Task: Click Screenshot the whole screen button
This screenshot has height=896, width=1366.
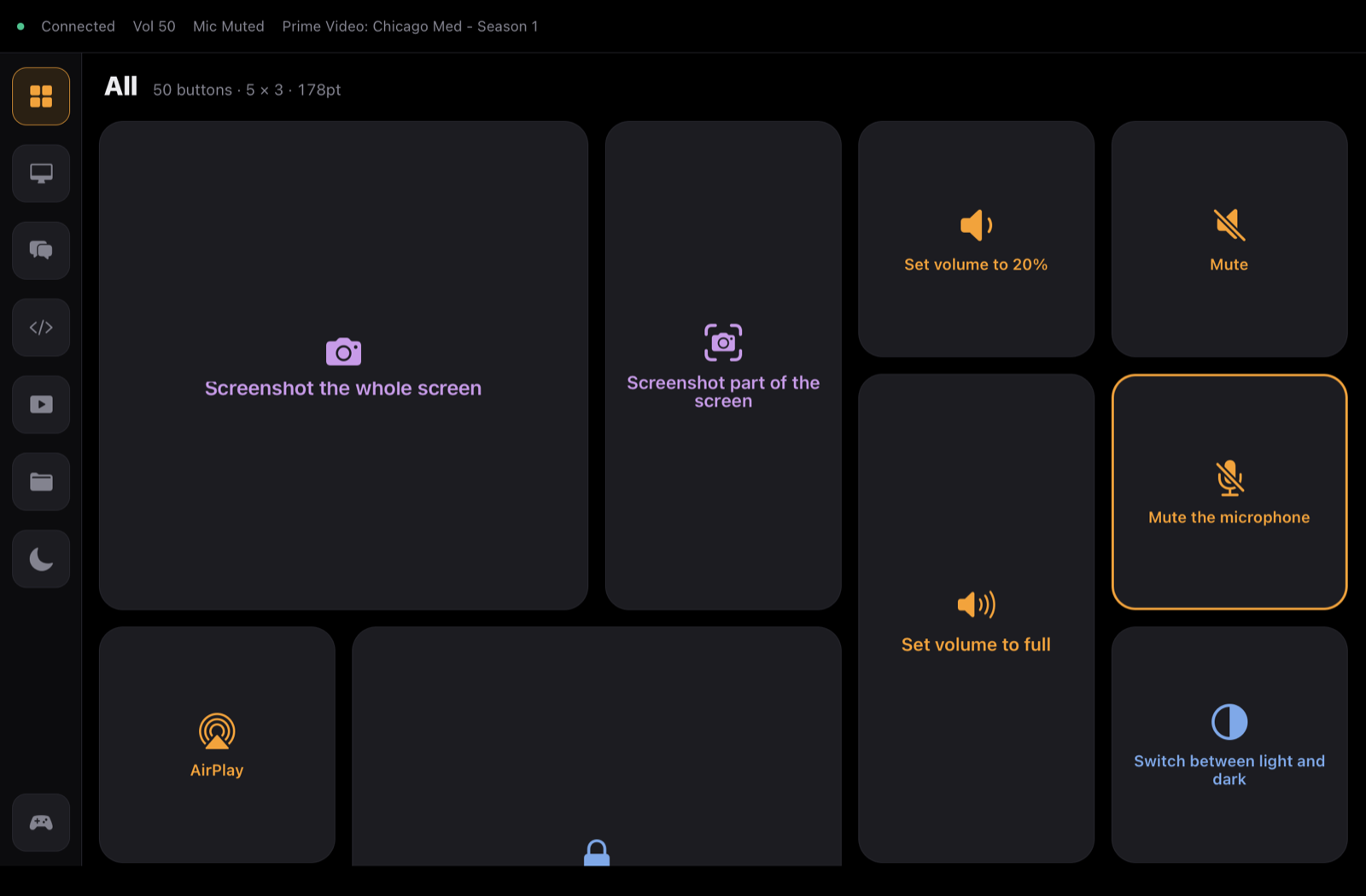Action: (343, 365)
